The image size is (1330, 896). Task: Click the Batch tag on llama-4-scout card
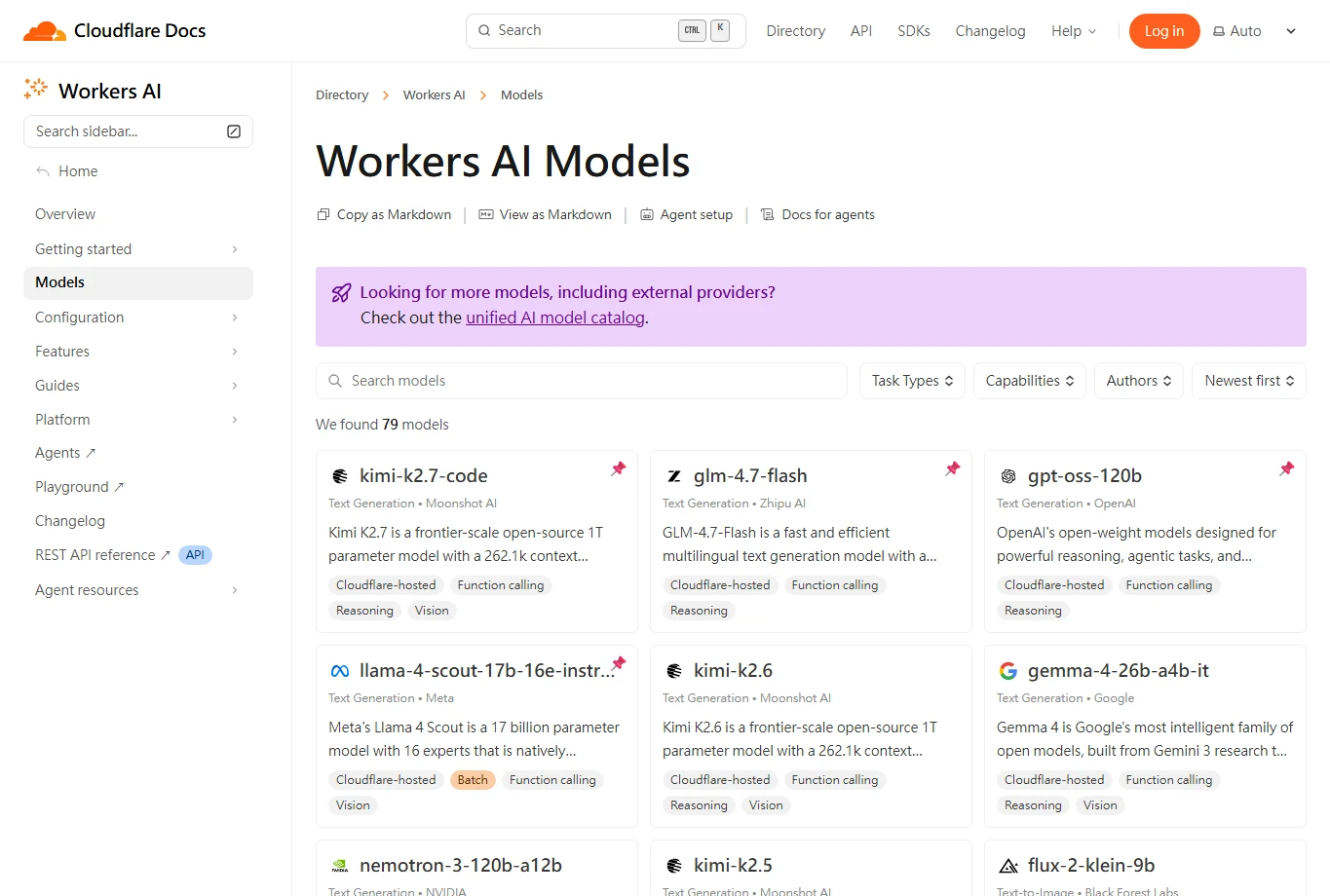tap(473, 780)
